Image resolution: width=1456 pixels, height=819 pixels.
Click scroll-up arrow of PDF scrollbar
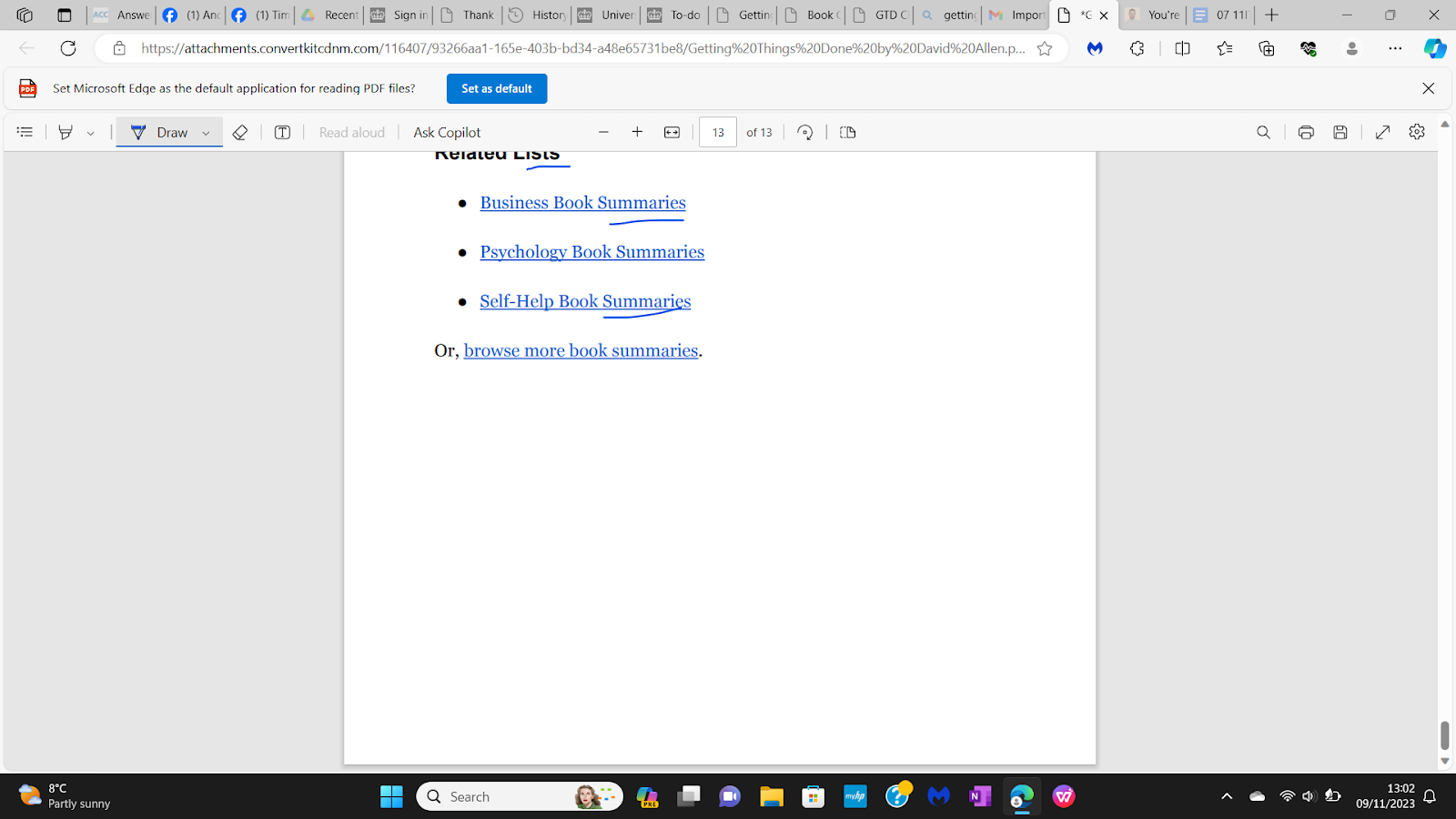coord(1444,124)
